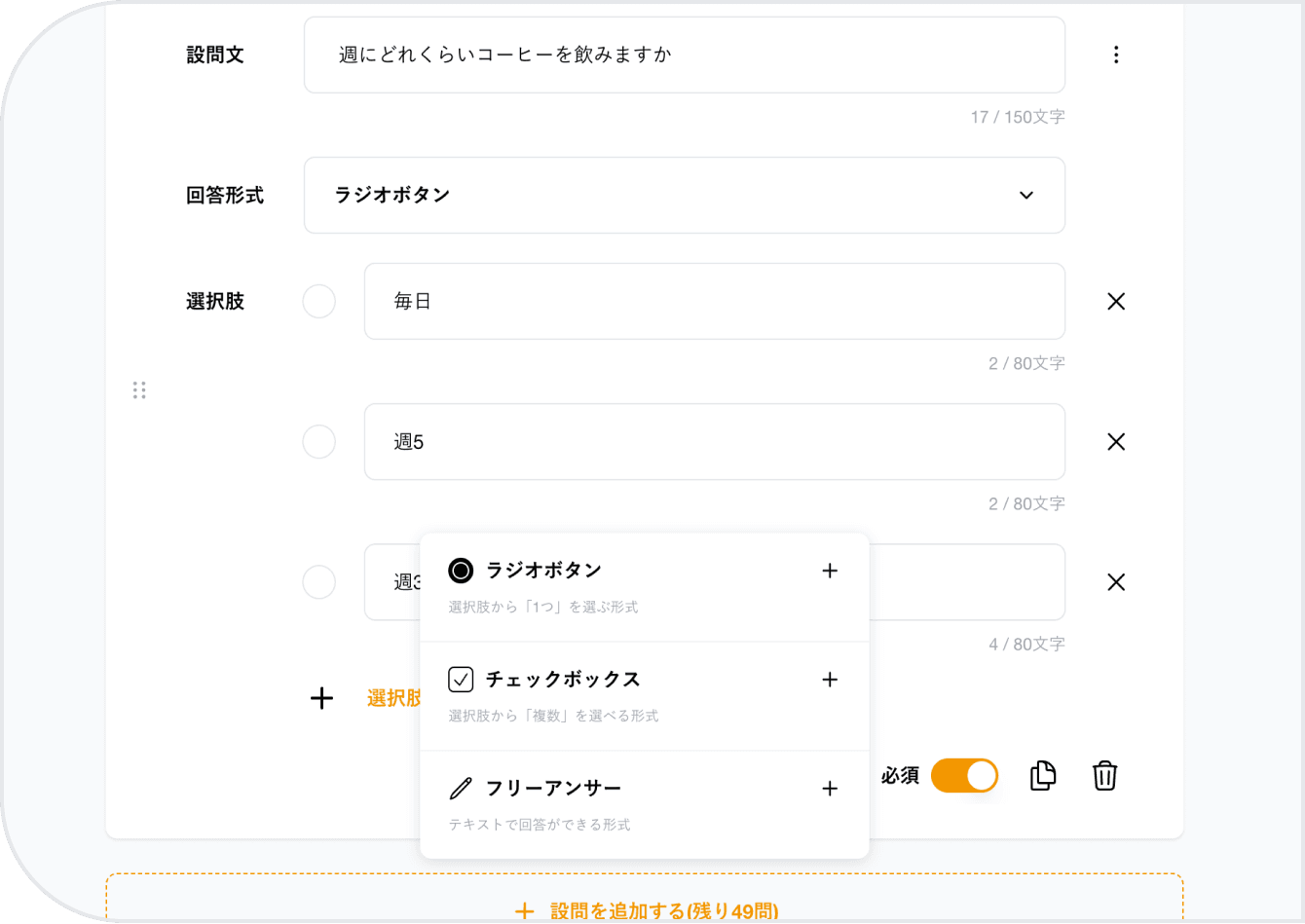Choose ラジオボタン from the format menu
Viewport: 1305px width, 924px height.
tap(542, 571)
